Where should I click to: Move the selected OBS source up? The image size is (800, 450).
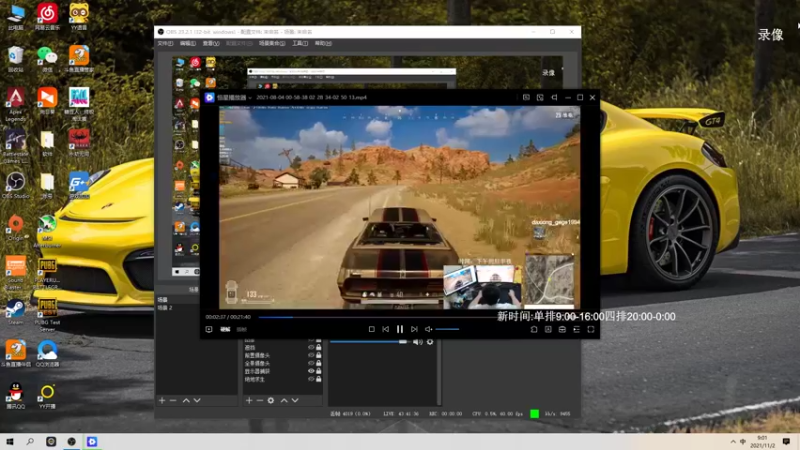tap(284, 401)
